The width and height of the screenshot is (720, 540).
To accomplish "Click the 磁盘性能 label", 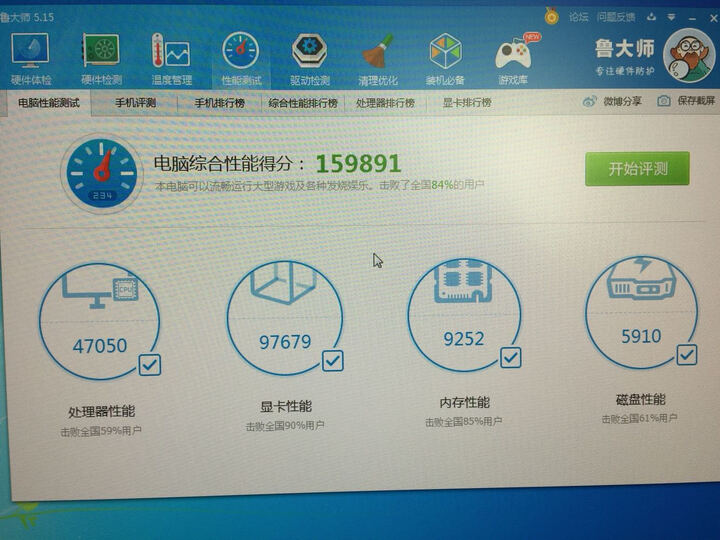I will point(641,399).
